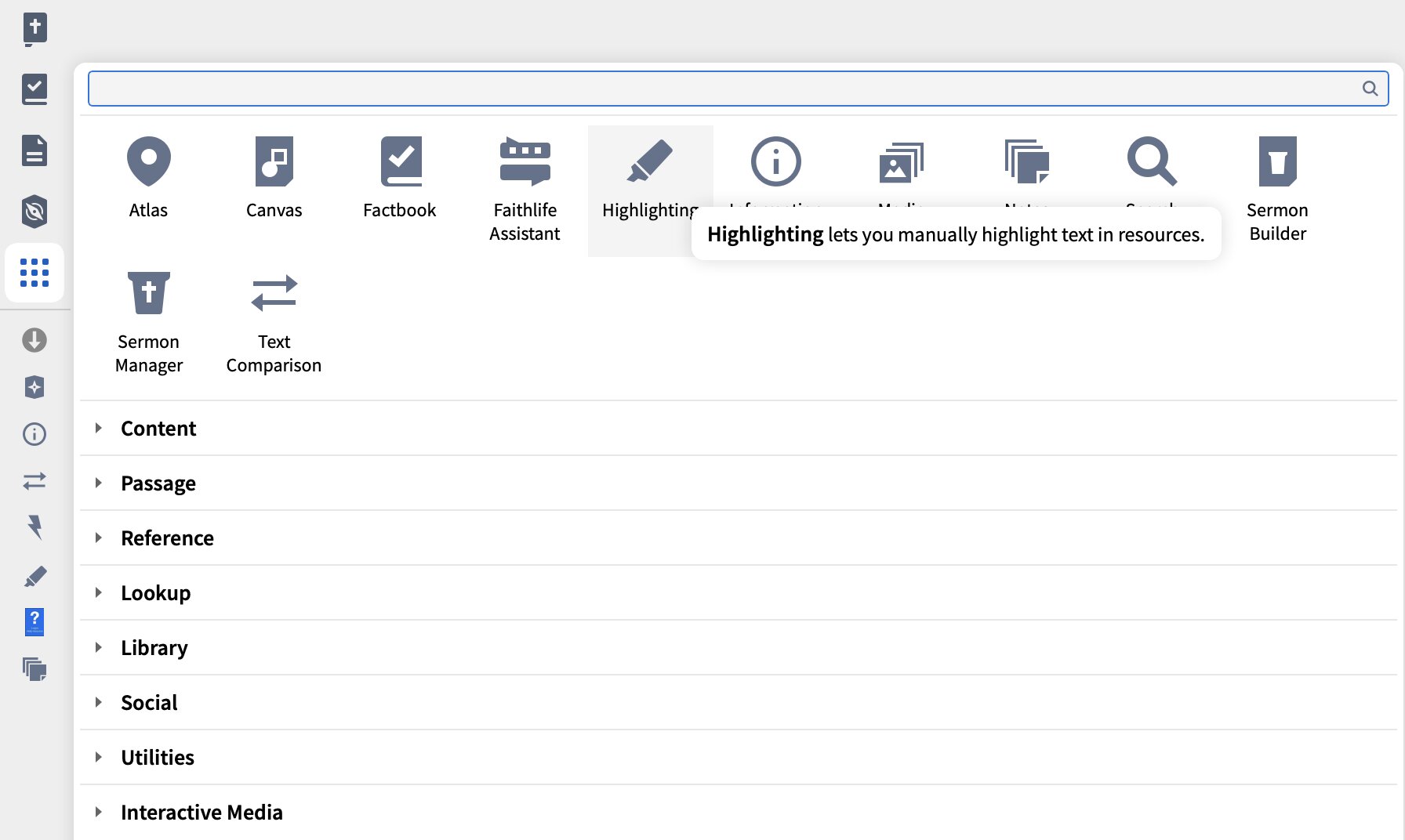Open the checkmark book sidebar icon
1405x840 pixels.
(34, 89)
